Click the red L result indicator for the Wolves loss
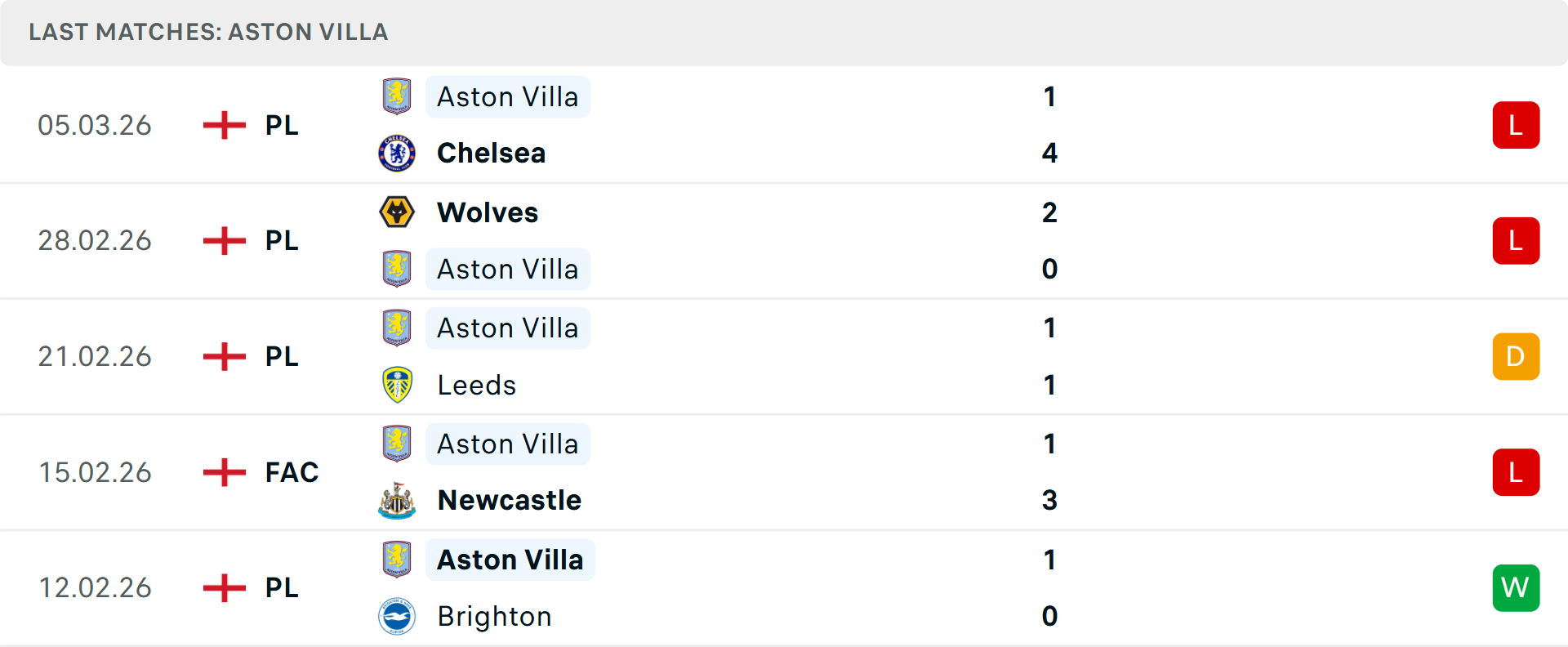The image size is (1568, 647). click(x=1516, y=240)
